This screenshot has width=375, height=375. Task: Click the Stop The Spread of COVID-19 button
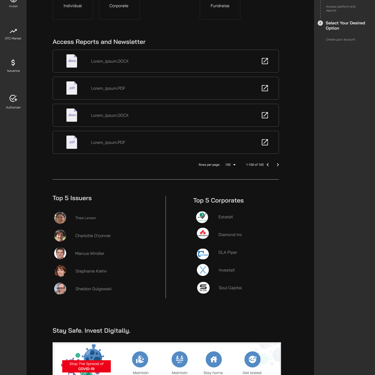86,366
